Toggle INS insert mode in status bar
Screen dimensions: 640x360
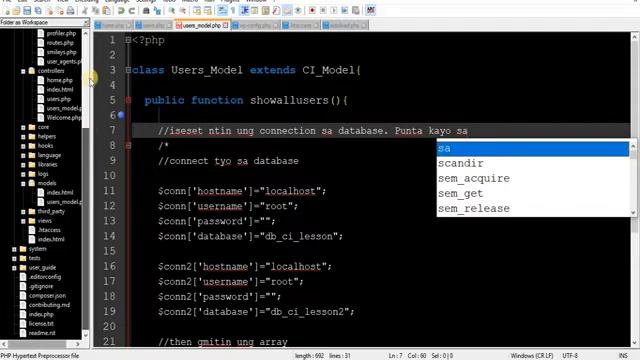[623, 356]
